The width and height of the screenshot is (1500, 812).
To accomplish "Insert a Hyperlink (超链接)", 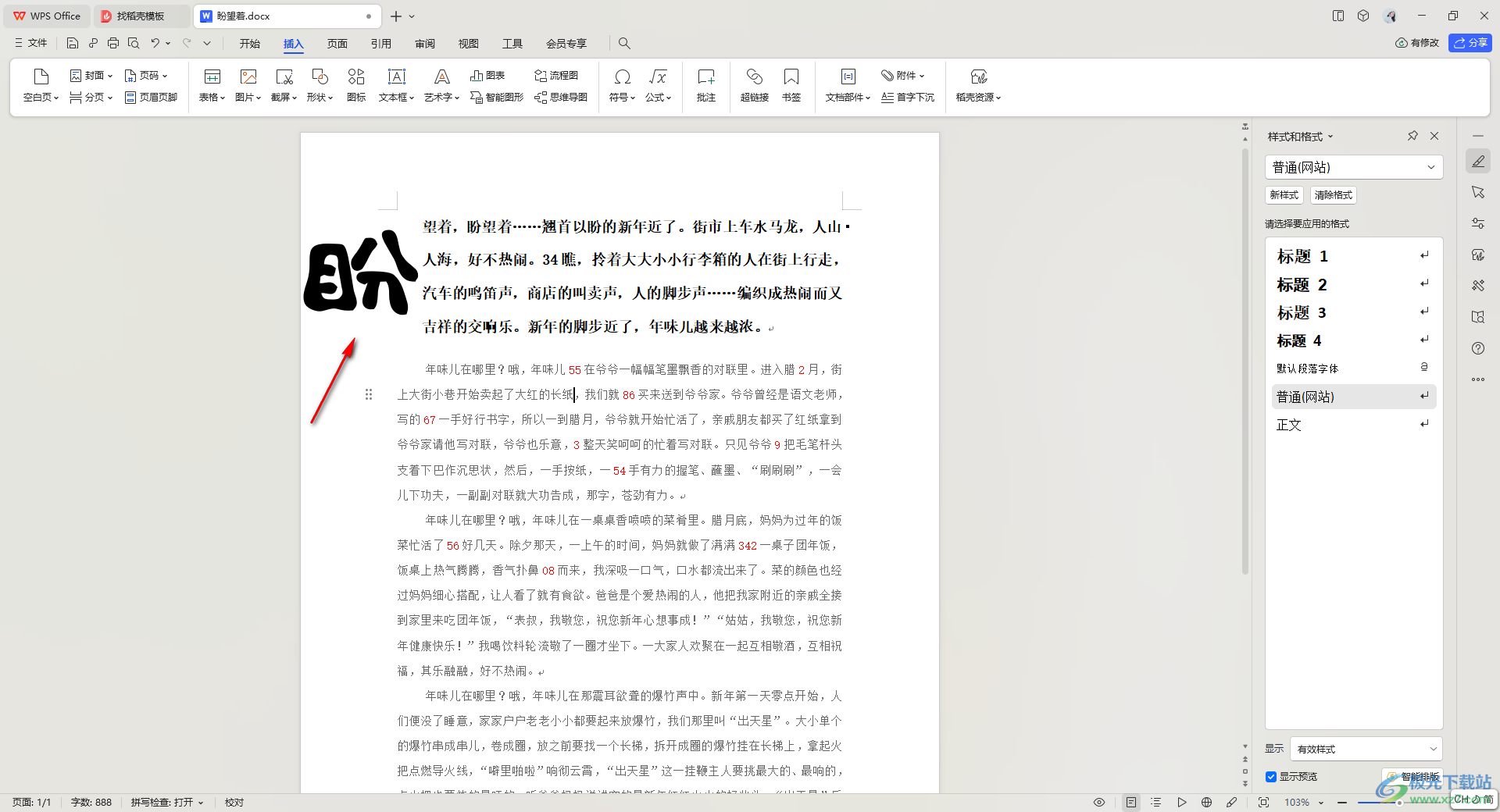I will (x=755, y=85).
